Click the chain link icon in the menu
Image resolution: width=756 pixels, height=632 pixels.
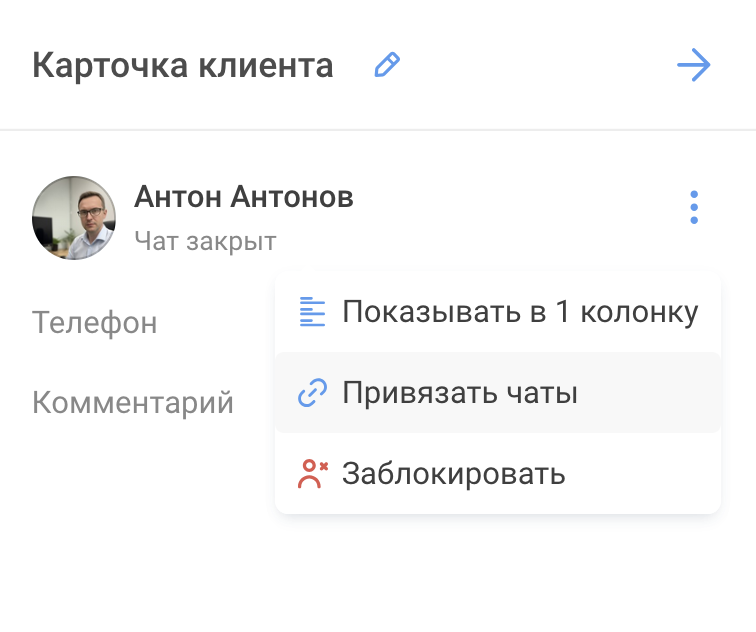313,393
